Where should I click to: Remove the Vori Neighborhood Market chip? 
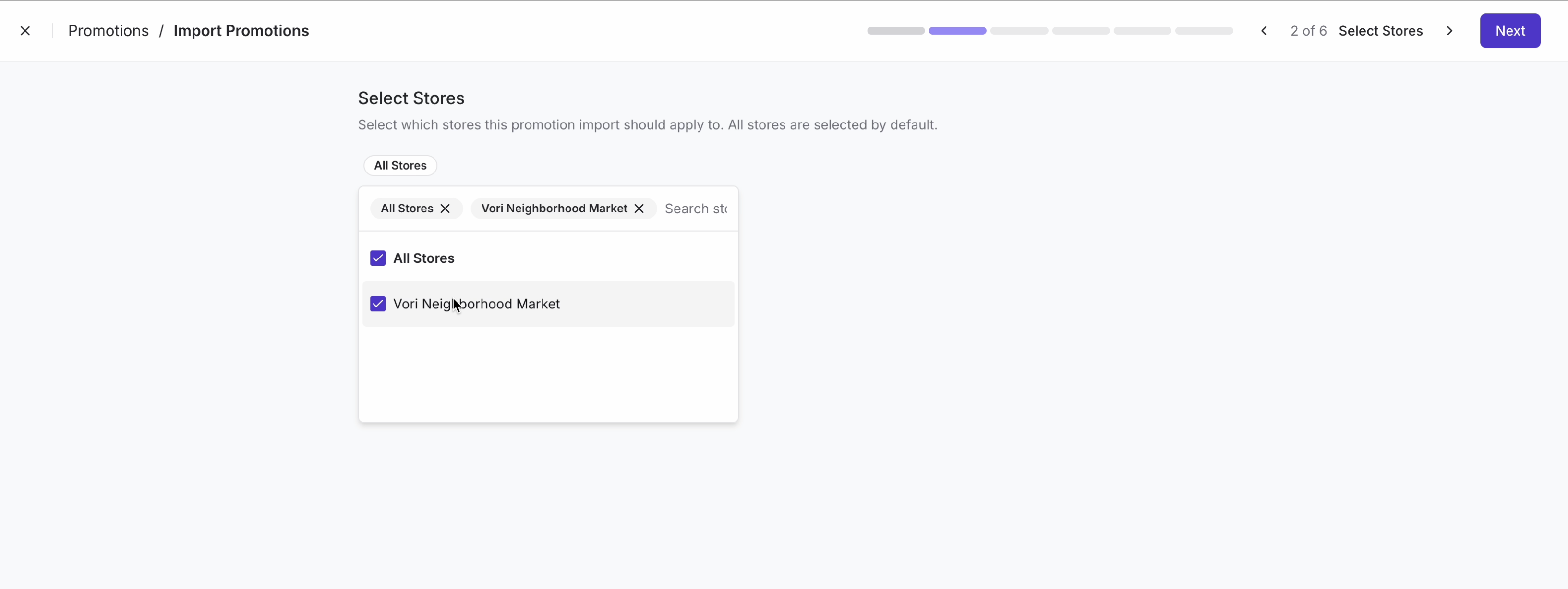pyautogui.click(x=639, y=209)
